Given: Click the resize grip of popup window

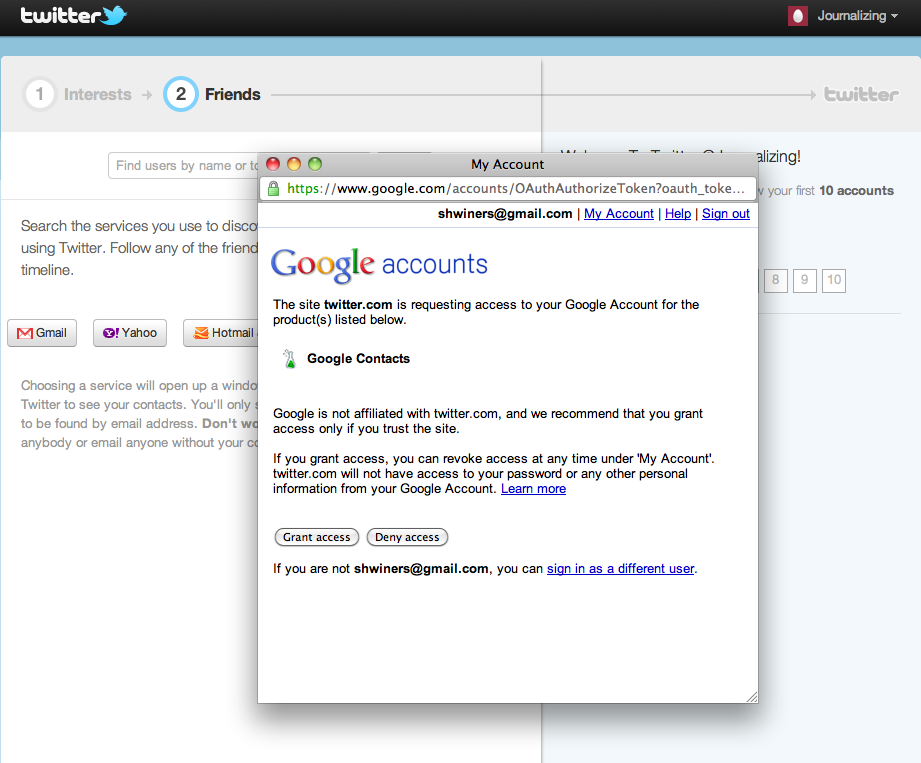Looking at the screenshot, I should coord(751,697).
